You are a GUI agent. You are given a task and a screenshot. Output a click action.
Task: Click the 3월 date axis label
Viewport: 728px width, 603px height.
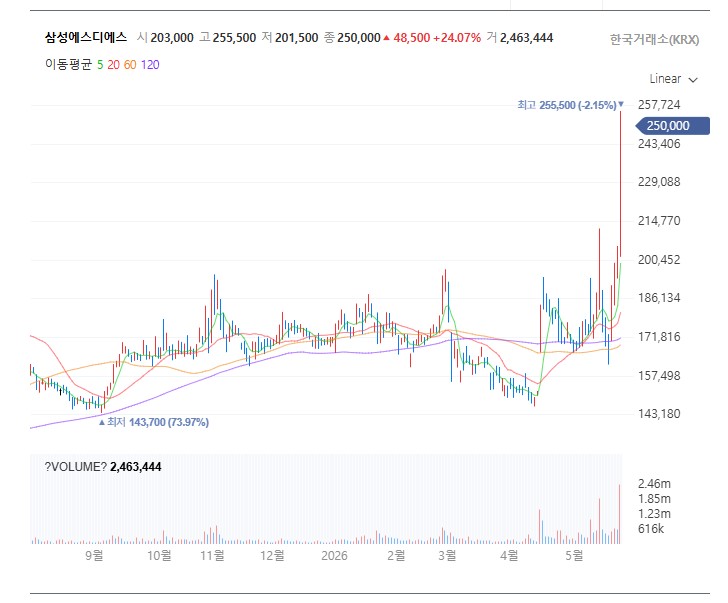pyautogui.click(x=447, y=555)
